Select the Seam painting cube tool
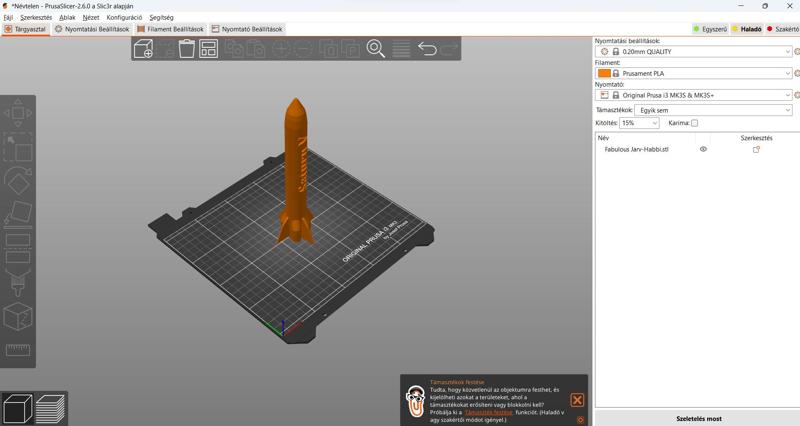The image size is (800, 426). pyautogui.click(x=18, y=316)
